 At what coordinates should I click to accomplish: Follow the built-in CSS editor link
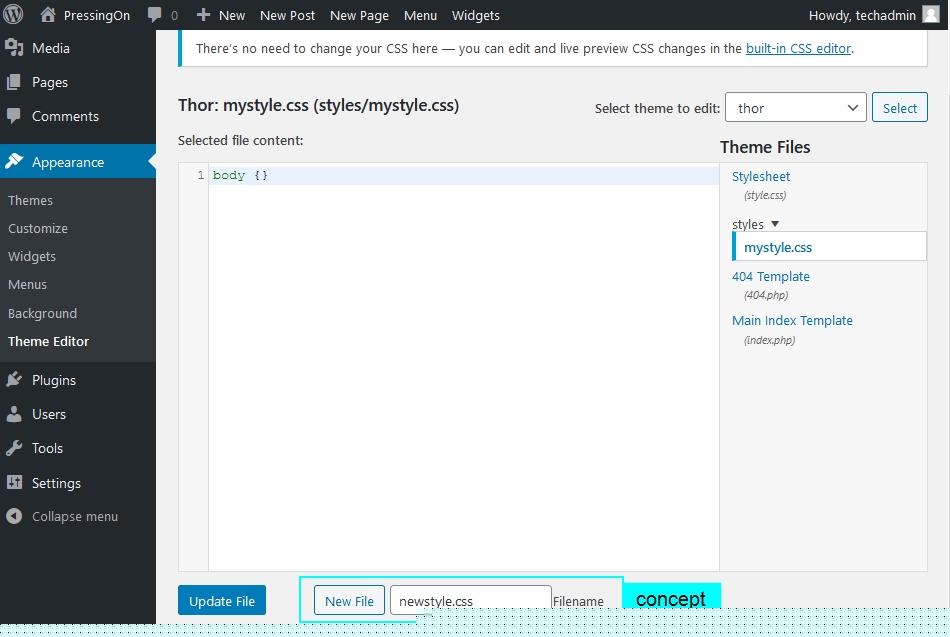pyautogui.click(x=798, y=48)
